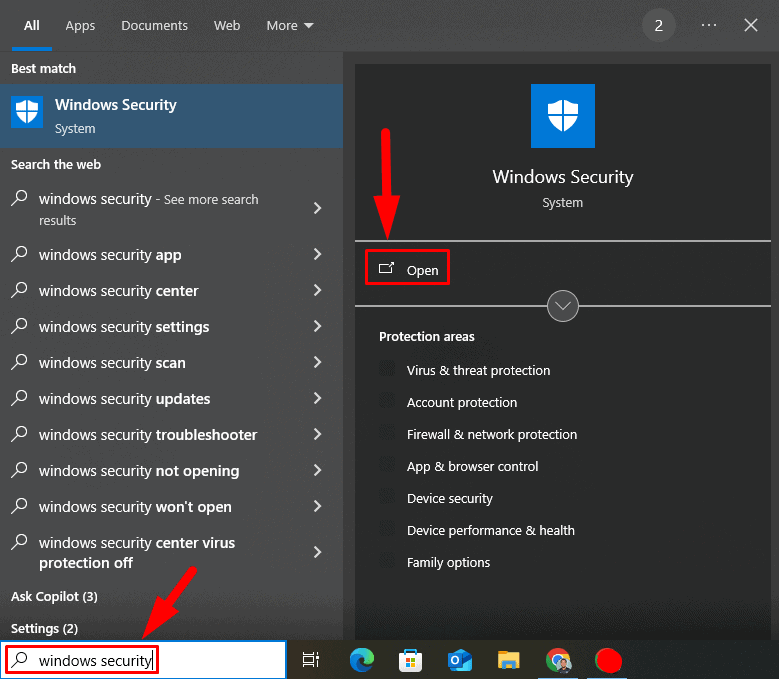Open Microsoft Store from the taskbar
The image size is (779, 679).
410,660
